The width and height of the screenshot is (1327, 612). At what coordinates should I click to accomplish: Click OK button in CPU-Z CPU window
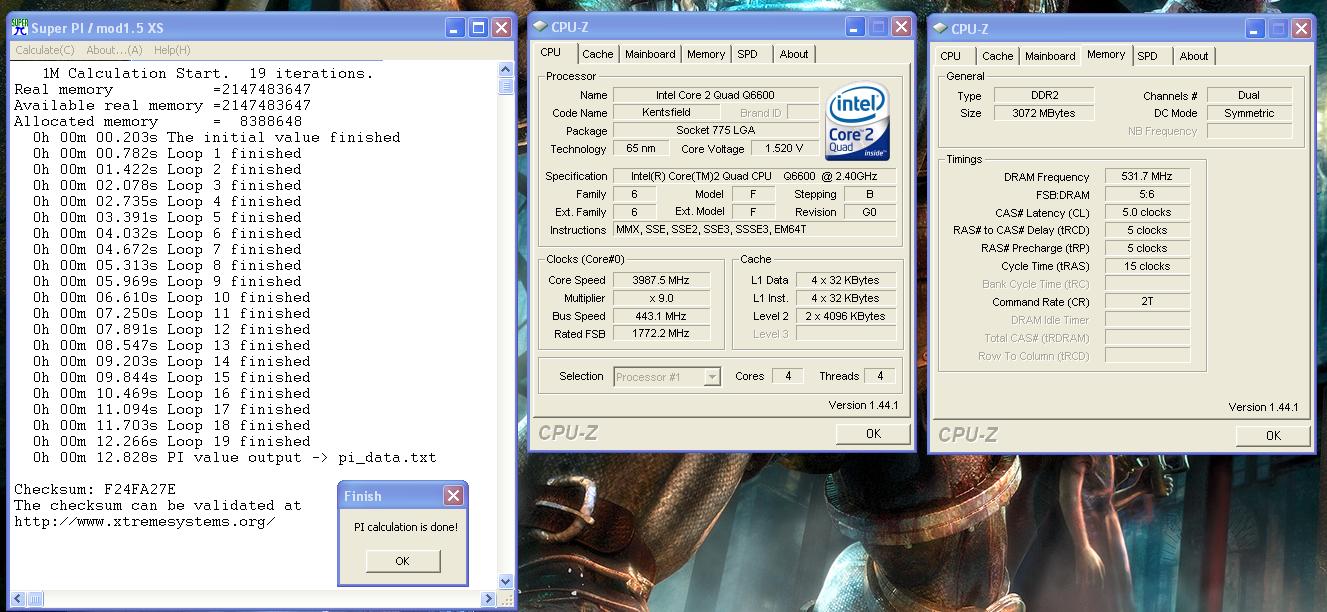coord(873,433)
